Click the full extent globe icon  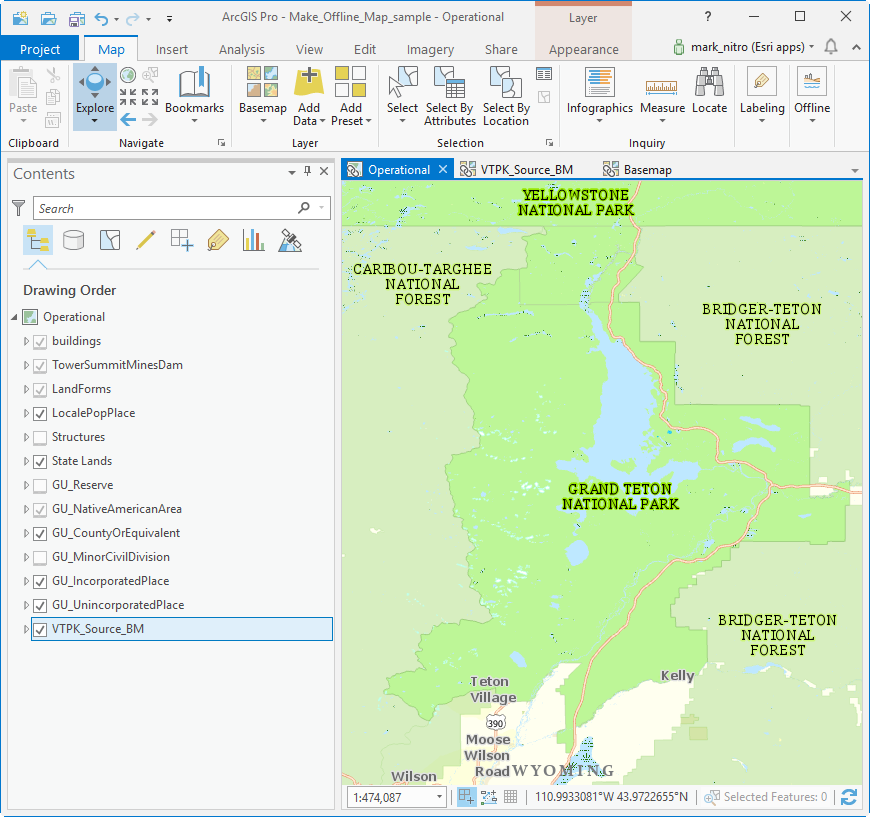point(128,74)
